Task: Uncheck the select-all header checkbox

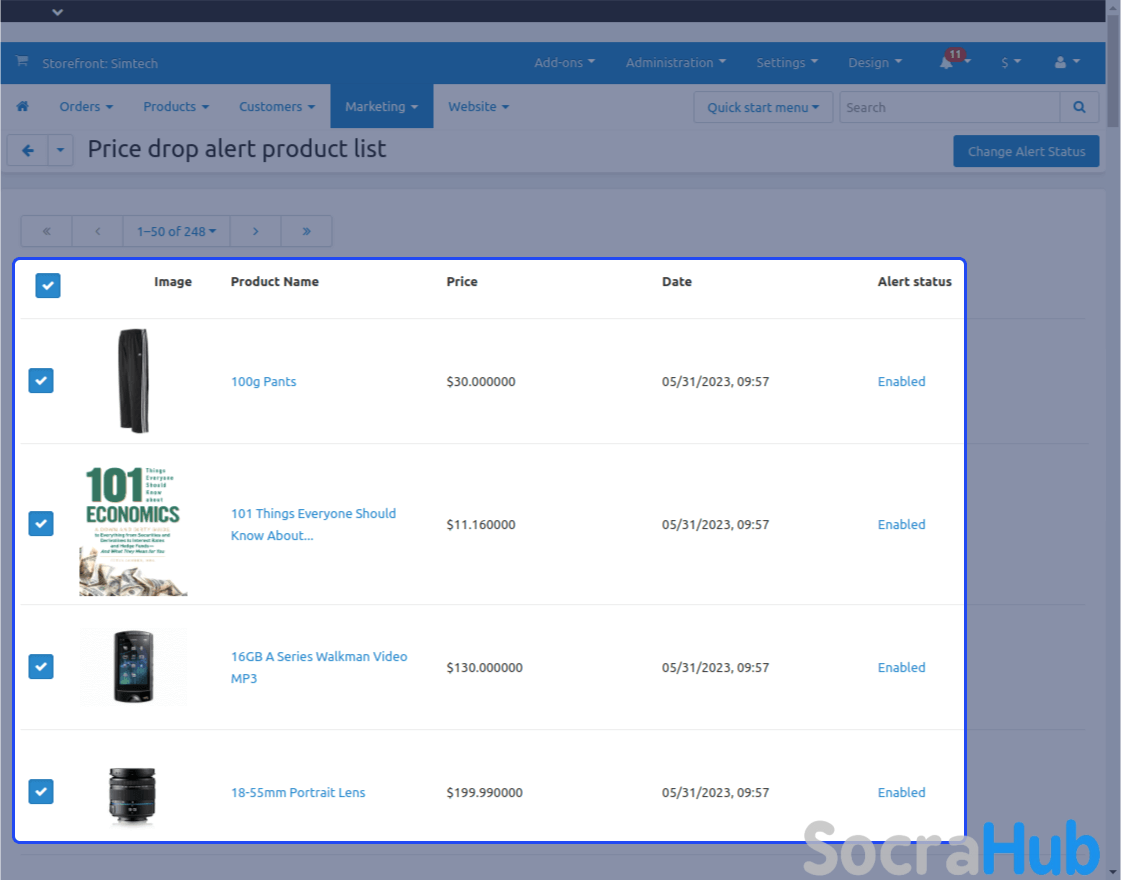Action: click(x=48, y=285)
